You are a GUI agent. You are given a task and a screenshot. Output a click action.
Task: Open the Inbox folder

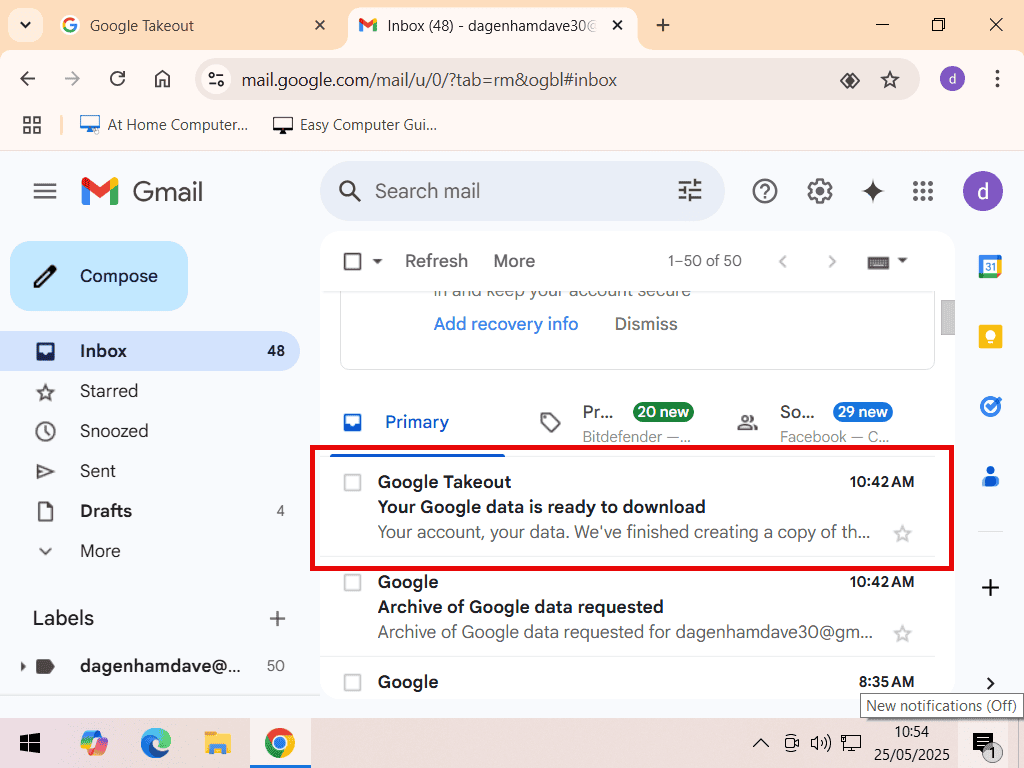[150, 351]
